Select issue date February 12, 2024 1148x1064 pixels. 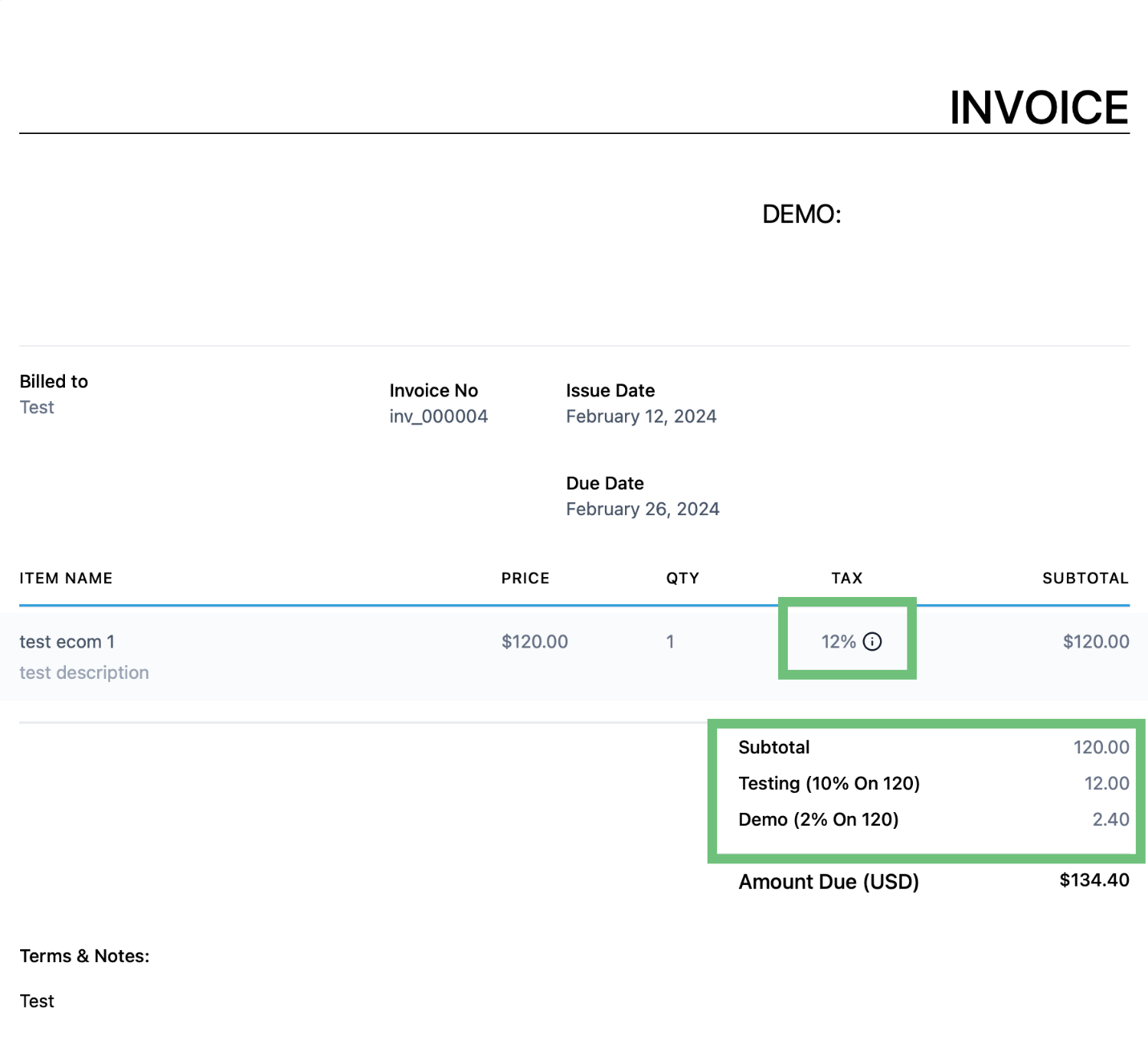click(641, 416)
